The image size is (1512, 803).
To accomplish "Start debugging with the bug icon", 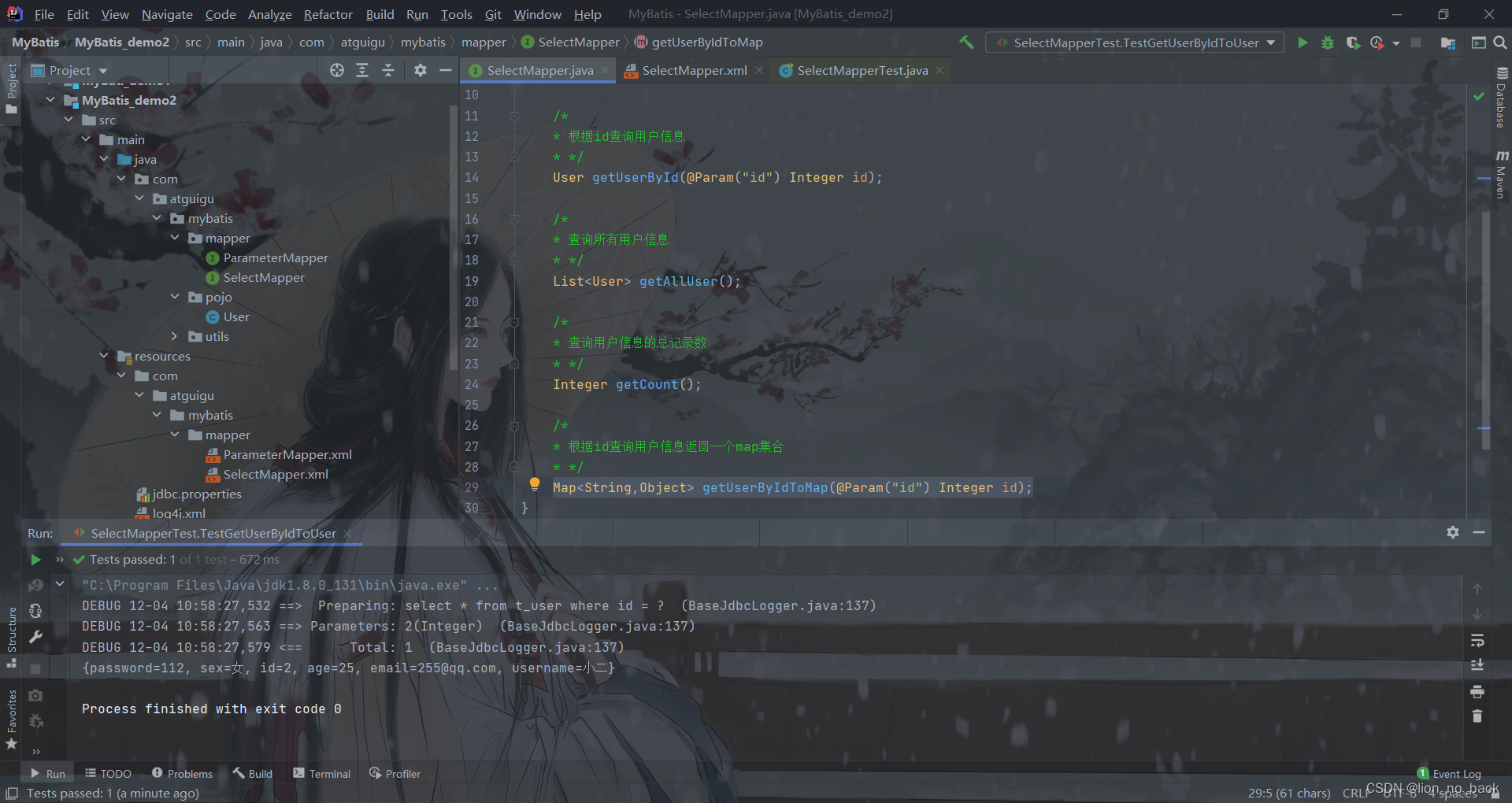I will pyautogui.click(x=1328, y=43).
